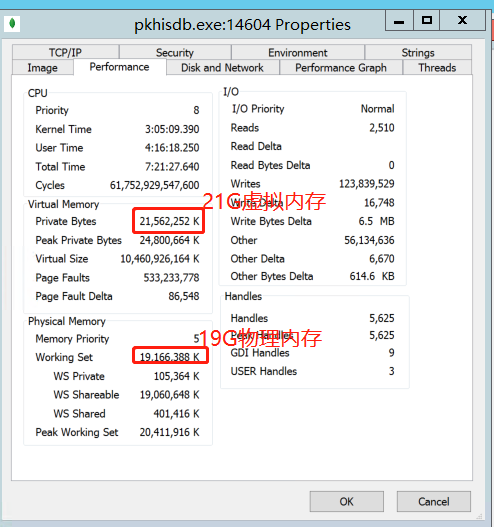Click the green leaf application icon
This screenshot has width=494, height=527.
(x=12, y=24)
